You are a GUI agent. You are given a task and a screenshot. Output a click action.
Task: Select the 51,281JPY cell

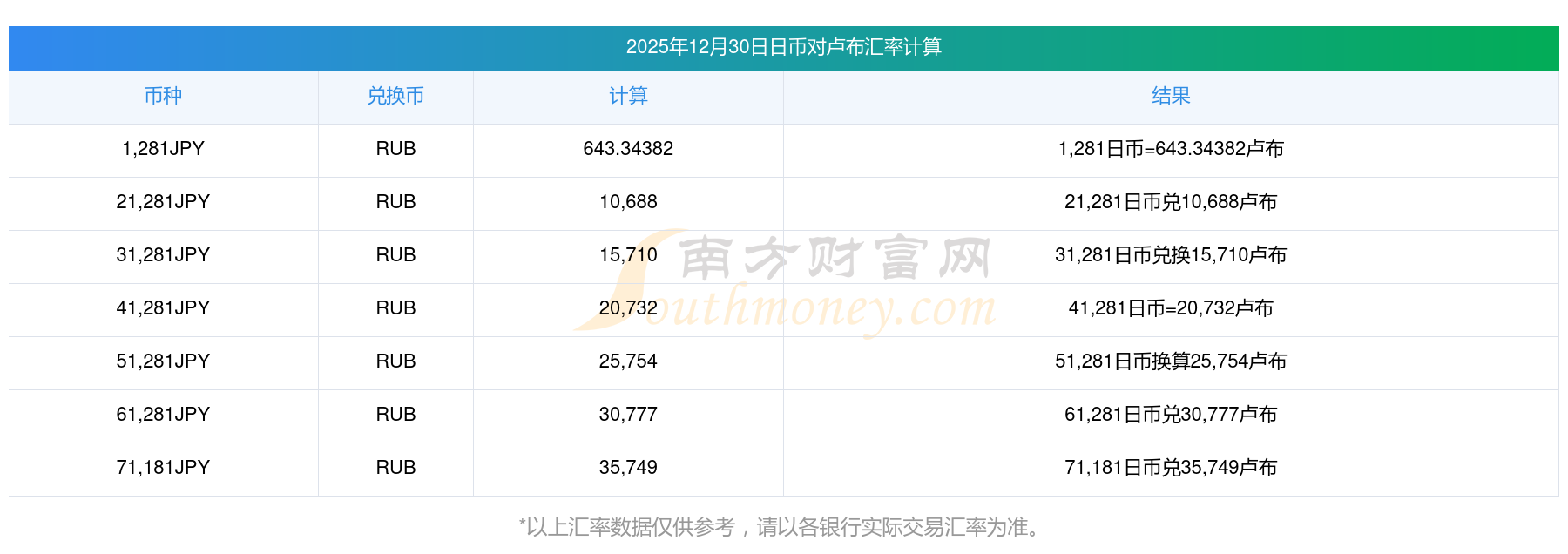point(163,361)
